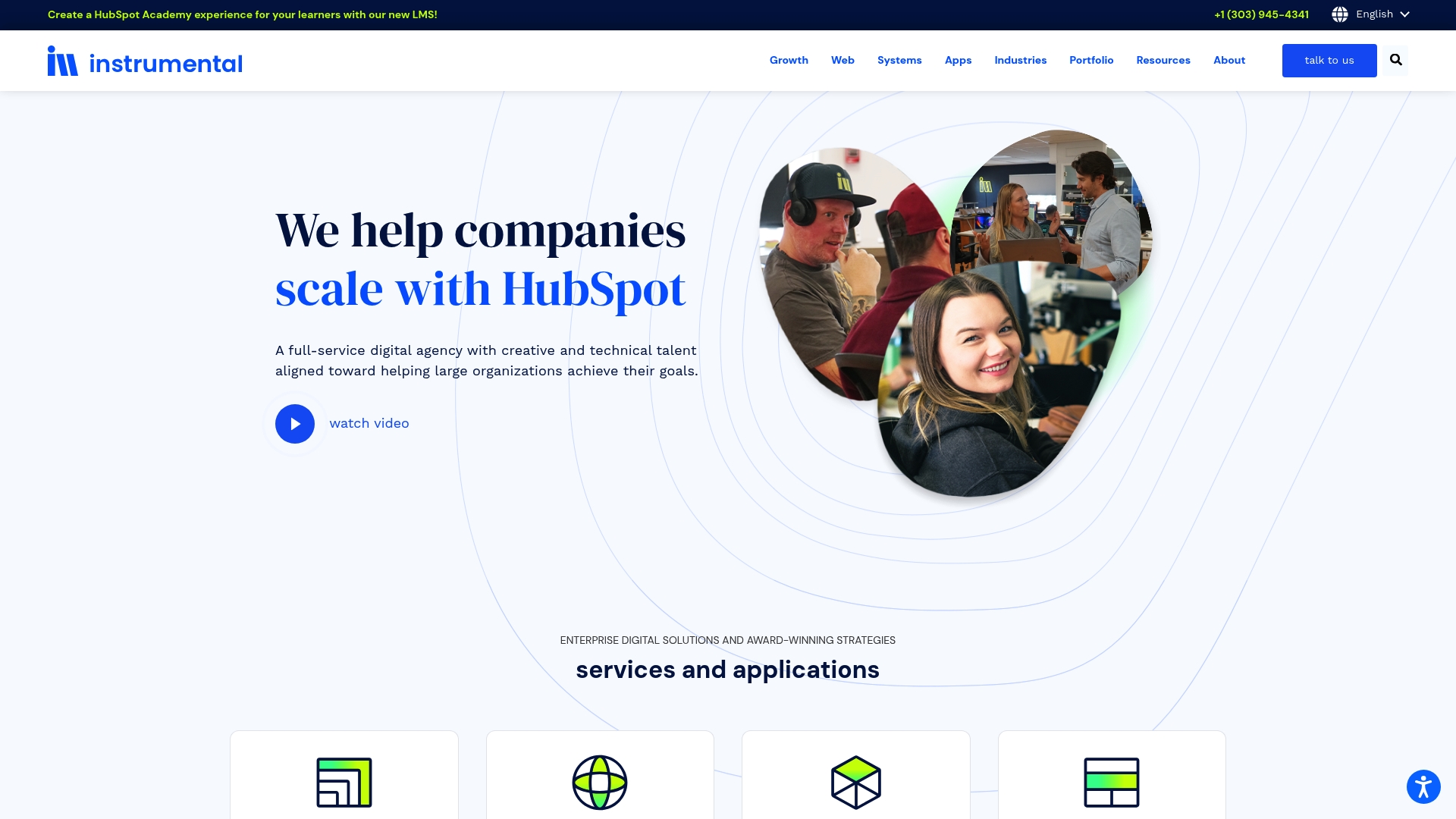This screenshot has height=819, width=1456.
Task: Open the site search
Action: click(1395, 60)
